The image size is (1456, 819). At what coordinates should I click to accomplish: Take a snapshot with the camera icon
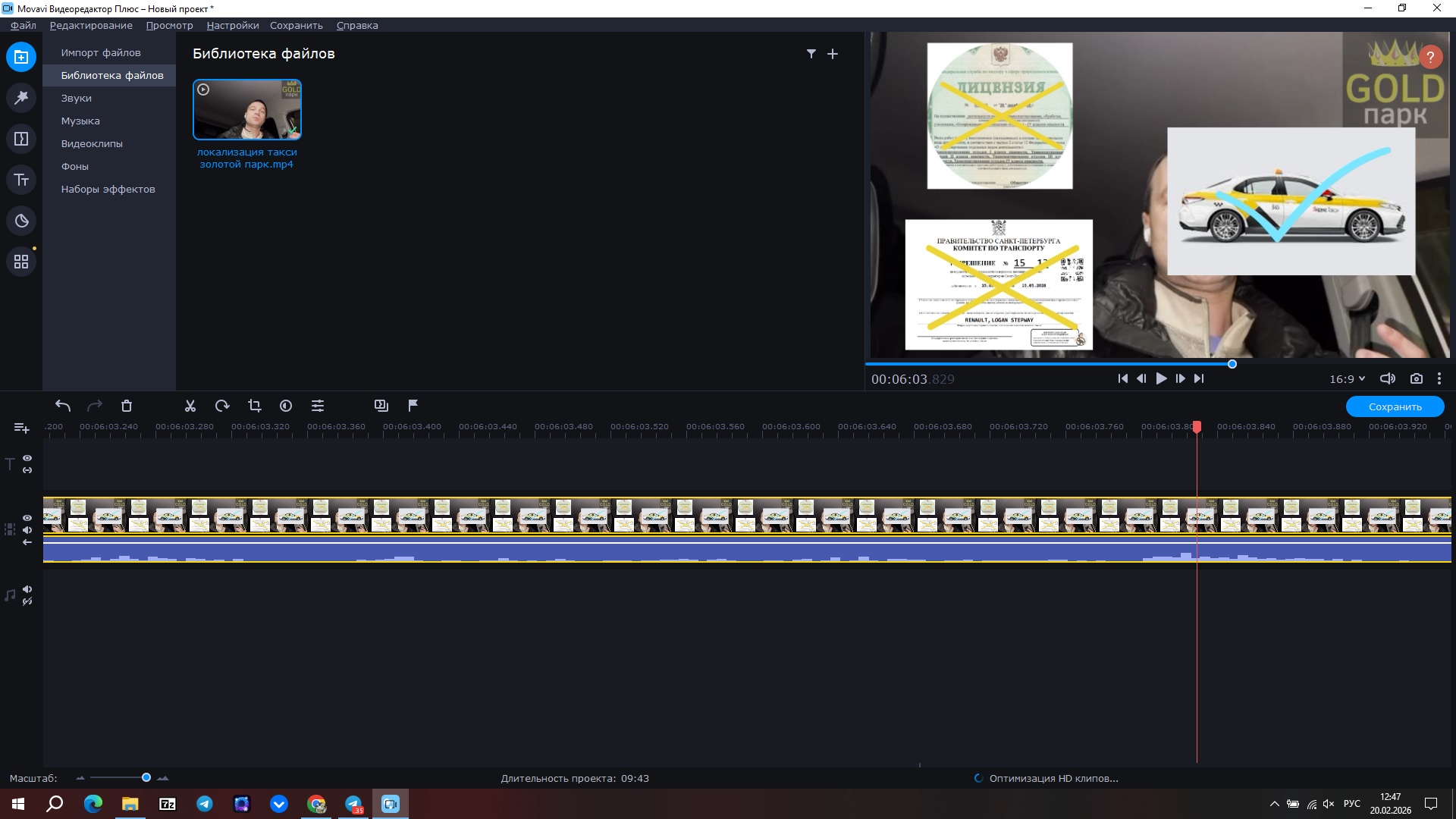tap(1416, 378)
